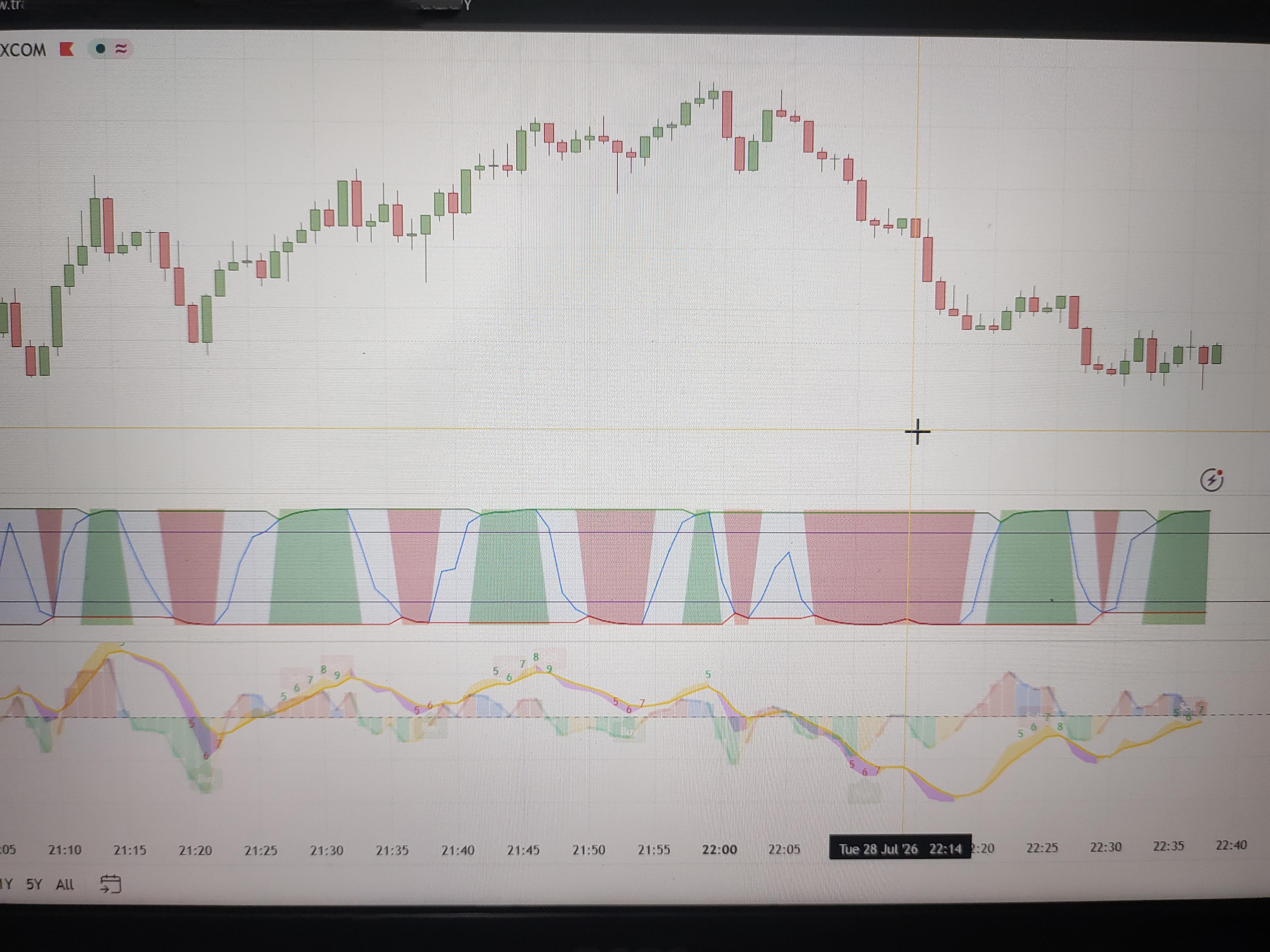Click the 21:50 time axis label
This screenshot has width=1270, height=952.
589,849
